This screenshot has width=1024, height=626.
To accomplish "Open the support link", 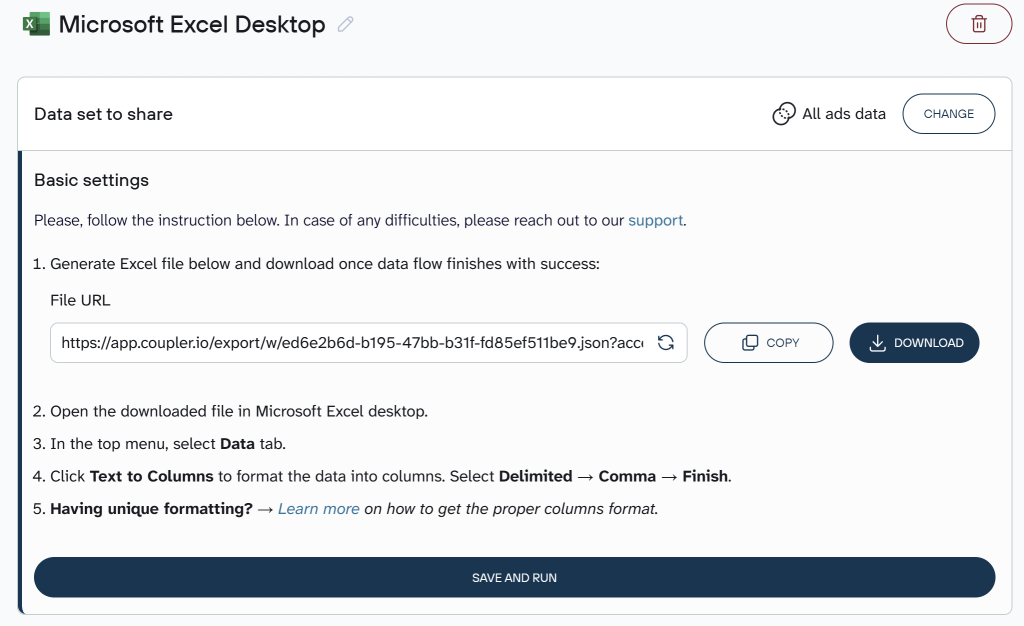I will pyautogui.click(x=655, y=221).
